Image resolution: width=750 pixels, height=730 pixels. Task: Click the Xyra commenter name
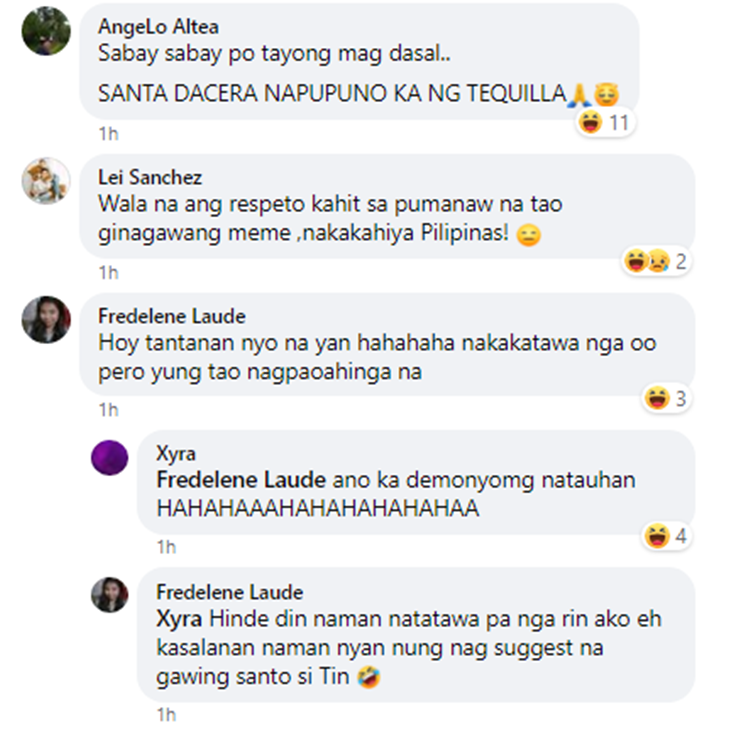pos(176,453)
